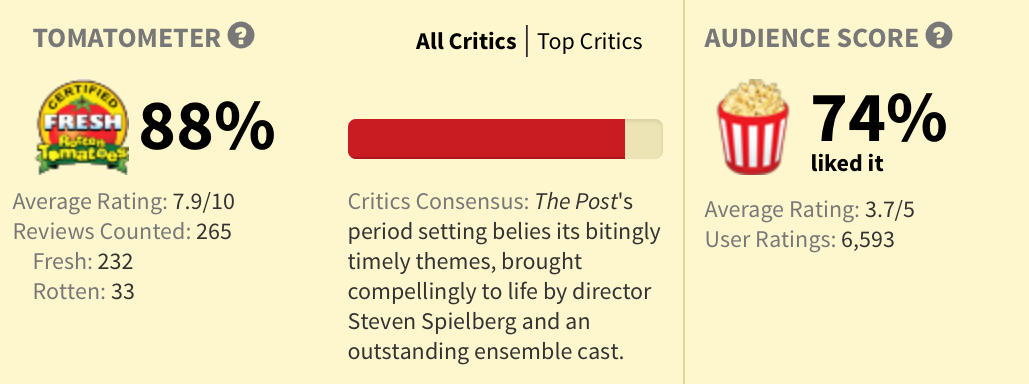The width and height of the screenshot is (1029, 384).
Task: Click the Reviews Counted: 265 line
Action: 122,232
